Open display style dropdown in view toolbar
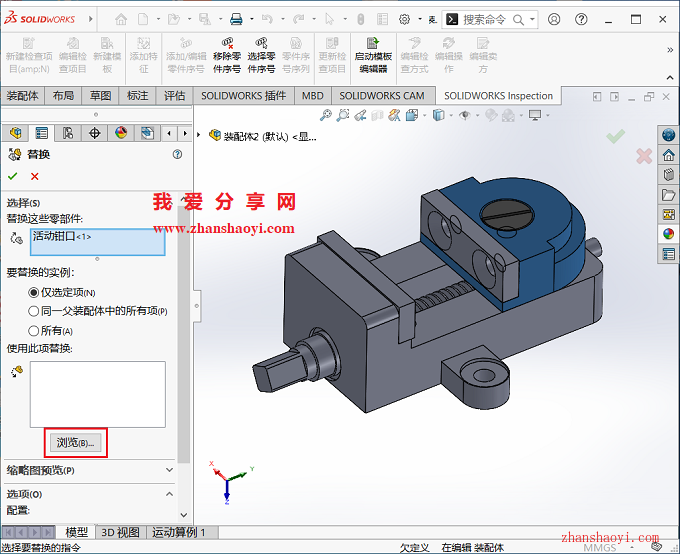 (x=451, y=115)
